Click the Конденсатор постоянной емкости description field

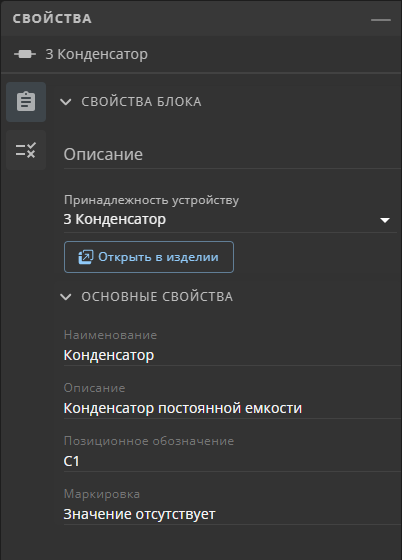(x=232, y=408)
